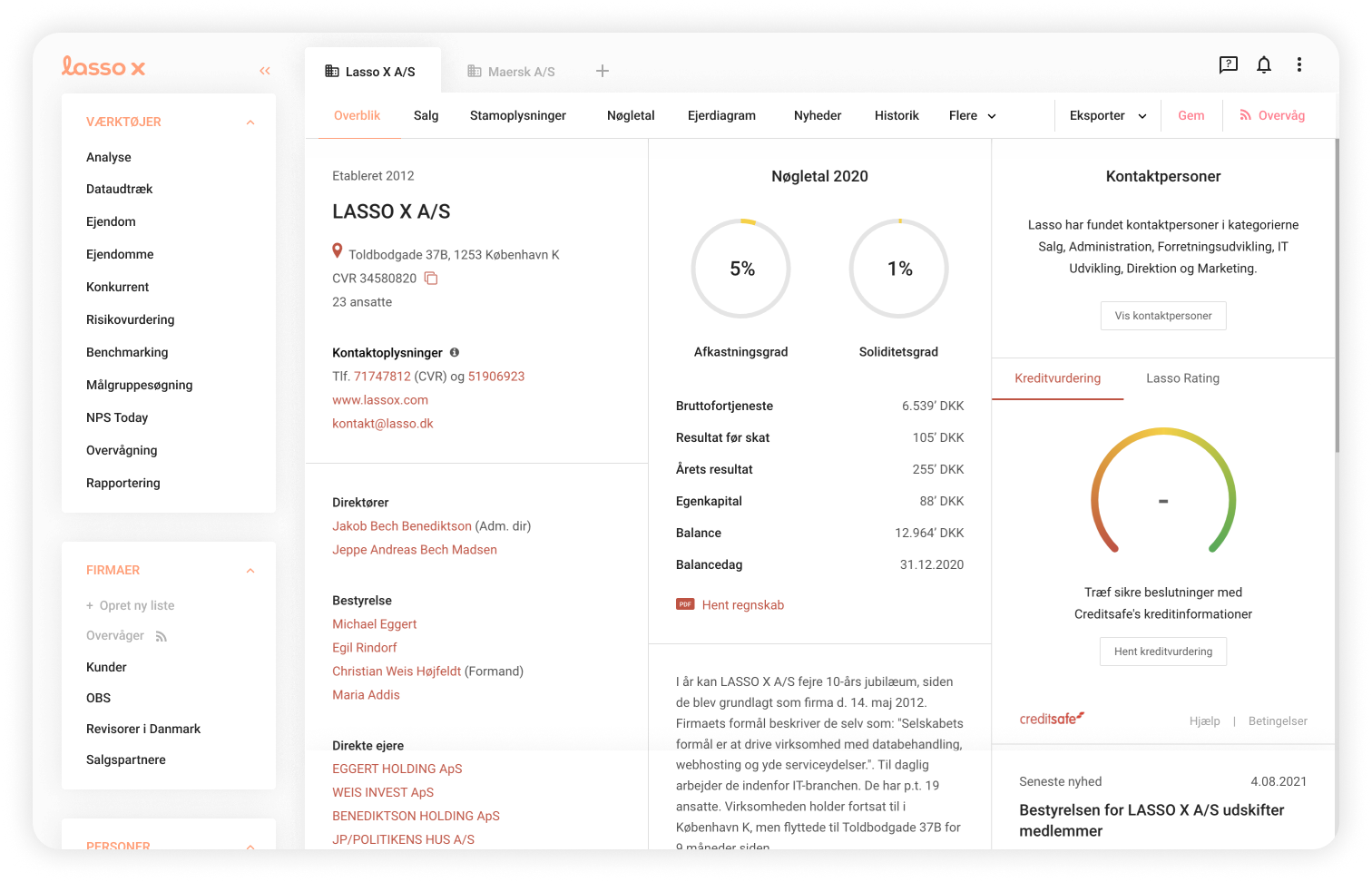Open the Salg tab

[426, 116]
